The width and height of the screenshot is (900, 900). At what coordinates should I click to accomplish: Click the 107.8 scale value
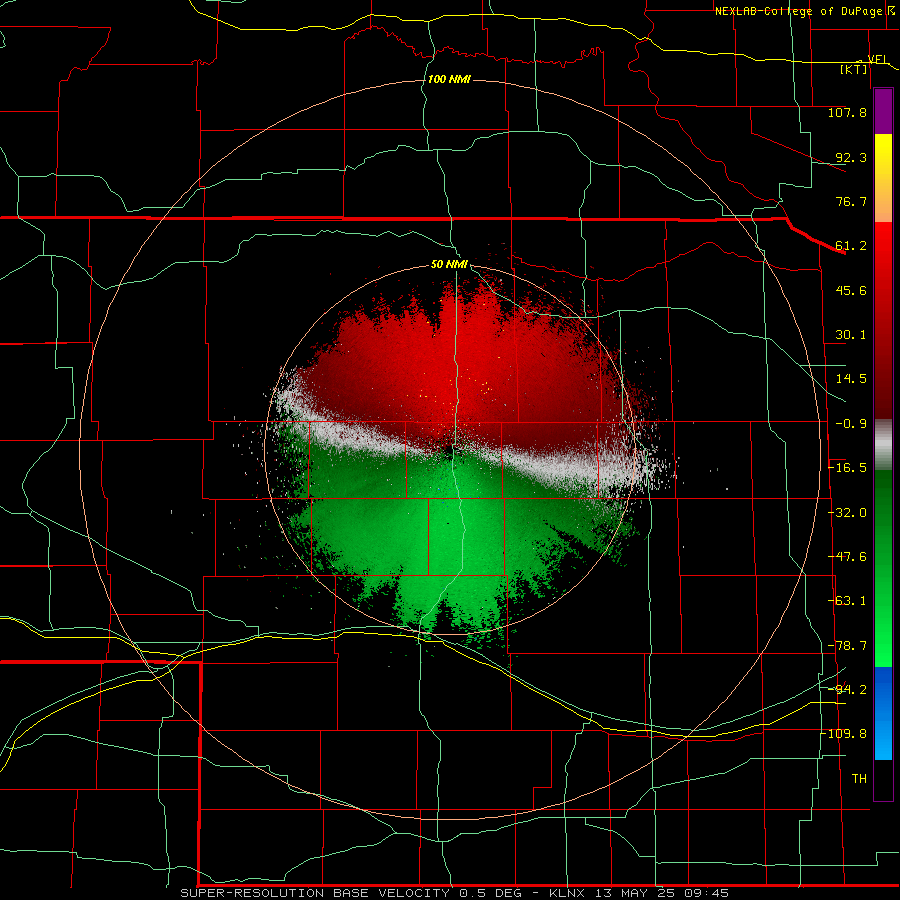click(847, 112)
